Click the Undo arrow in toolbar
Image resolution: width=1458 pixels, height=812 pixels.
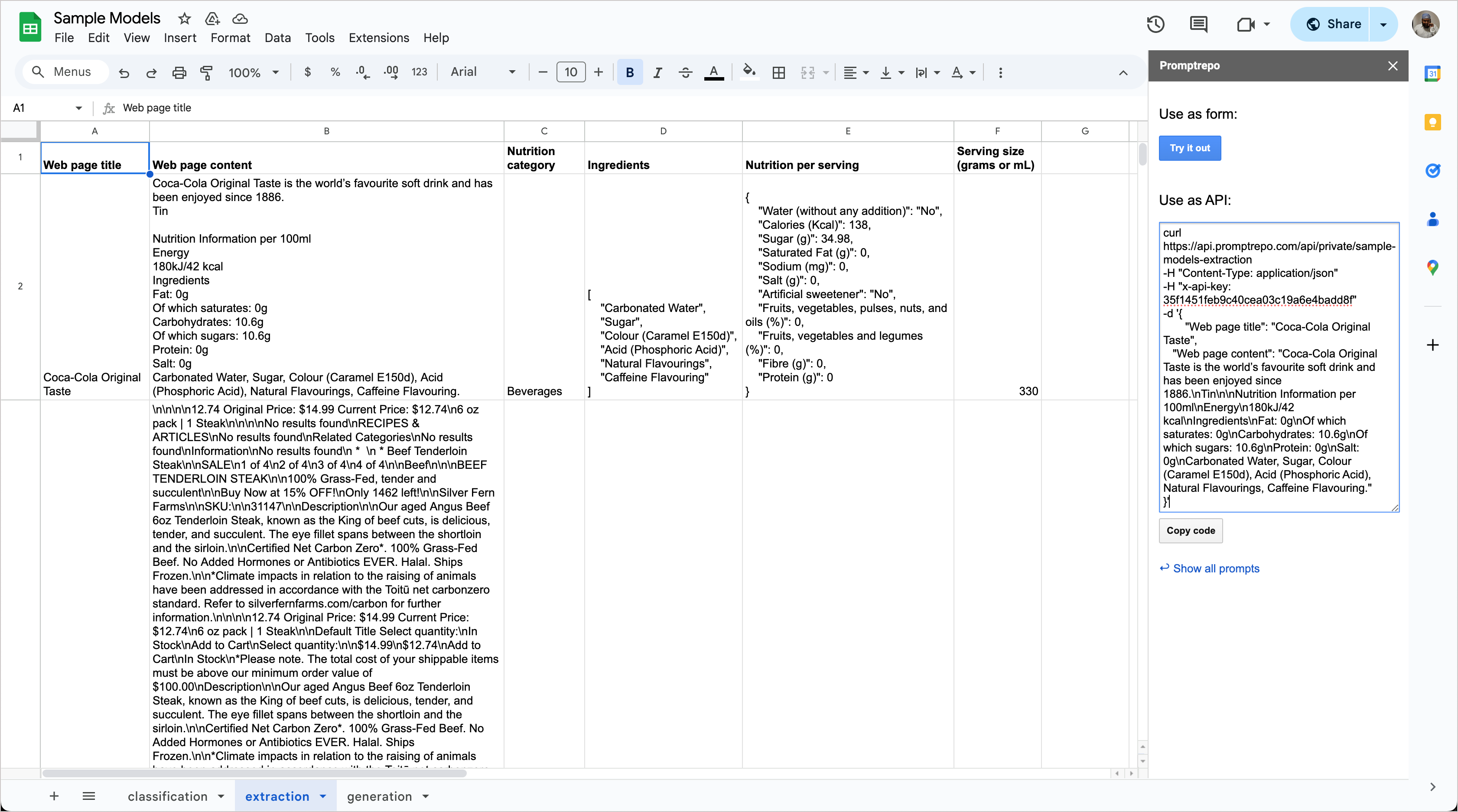pyautogui.click(x=124, y=72)
